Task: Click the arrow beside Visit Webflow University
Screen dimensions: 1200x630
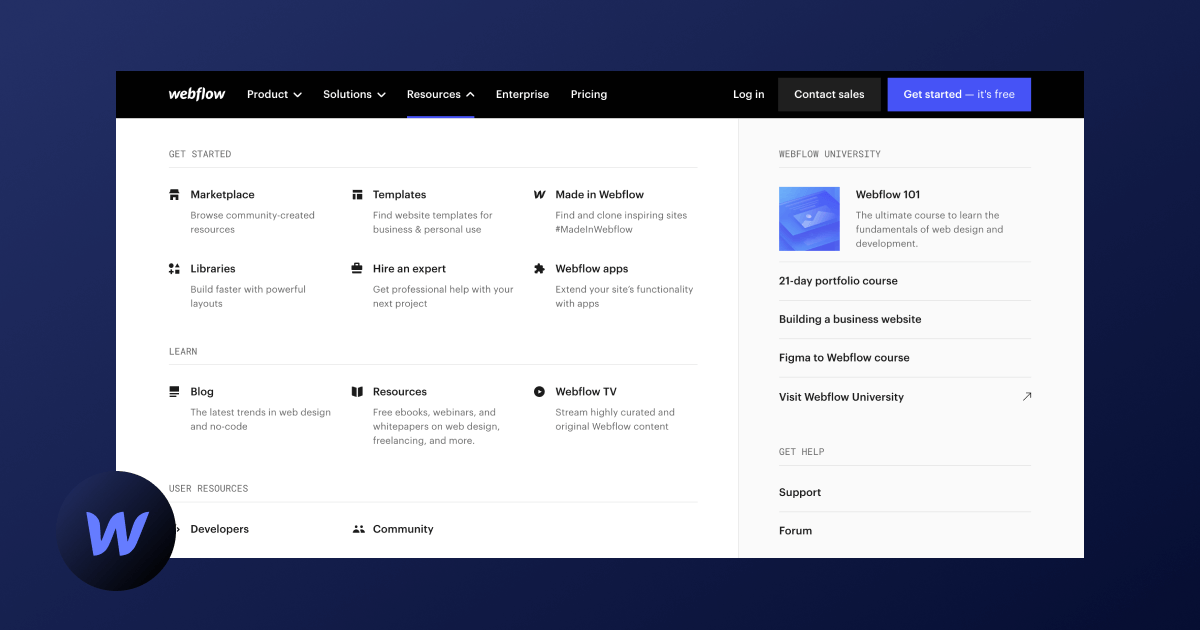Action: pyautogui.click(x=1026, y=397)
